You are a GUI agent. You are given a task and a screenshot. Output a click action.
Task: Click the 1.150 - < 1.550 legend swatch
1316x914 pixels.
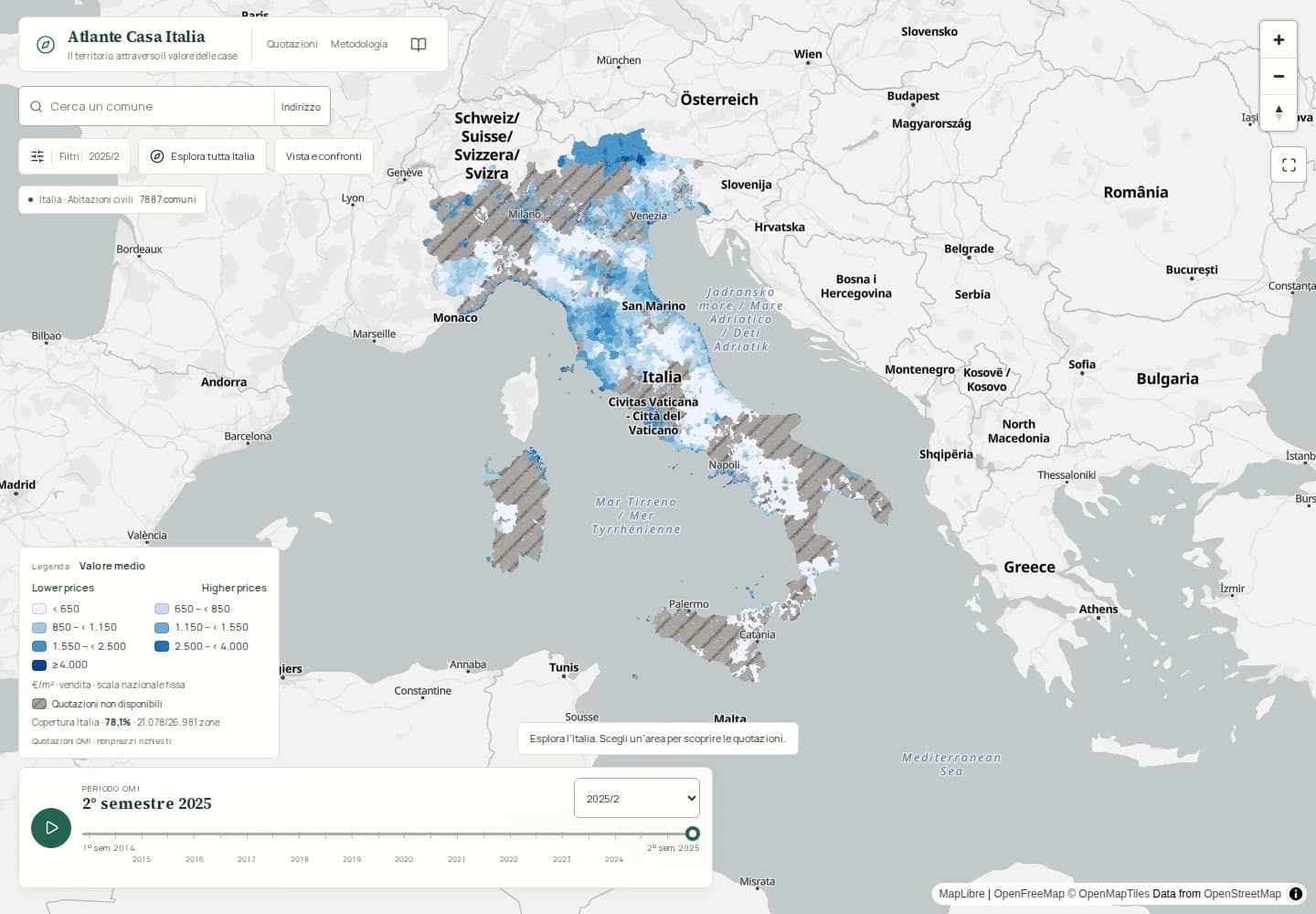point(162,628)
